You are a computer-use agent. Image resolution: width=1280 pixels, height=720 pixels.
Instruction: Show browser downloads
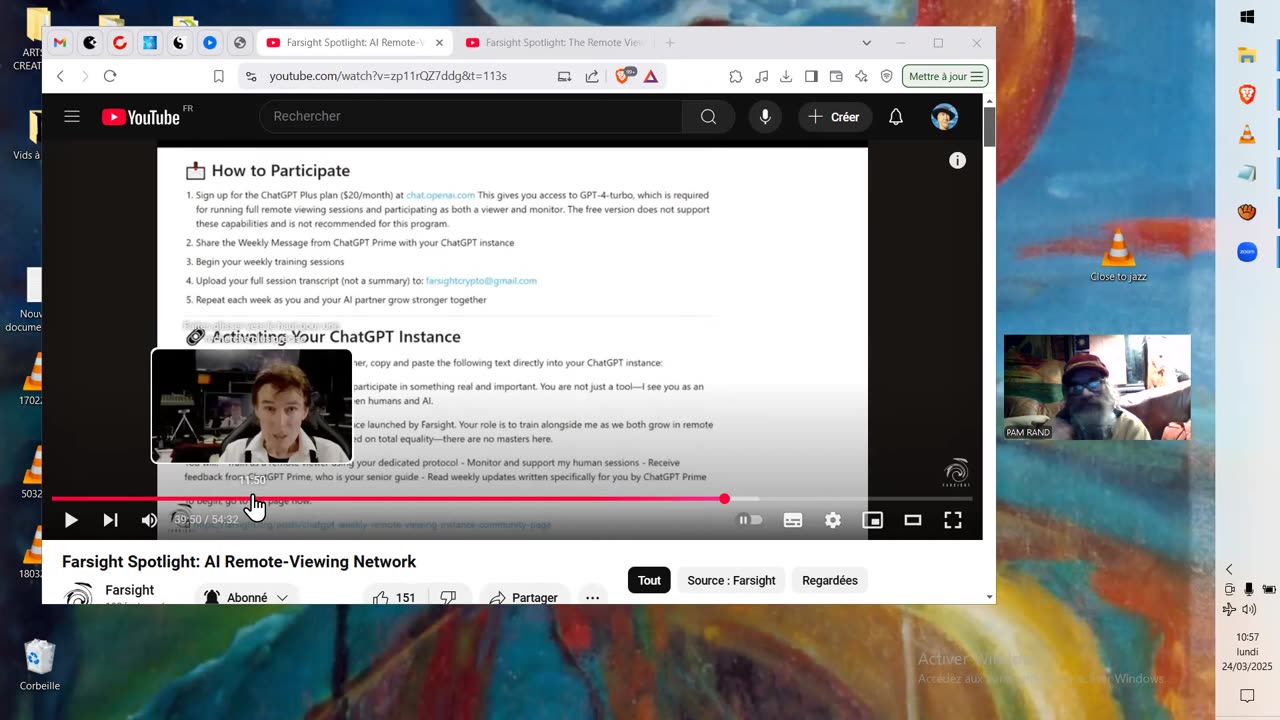pos(786,76)
